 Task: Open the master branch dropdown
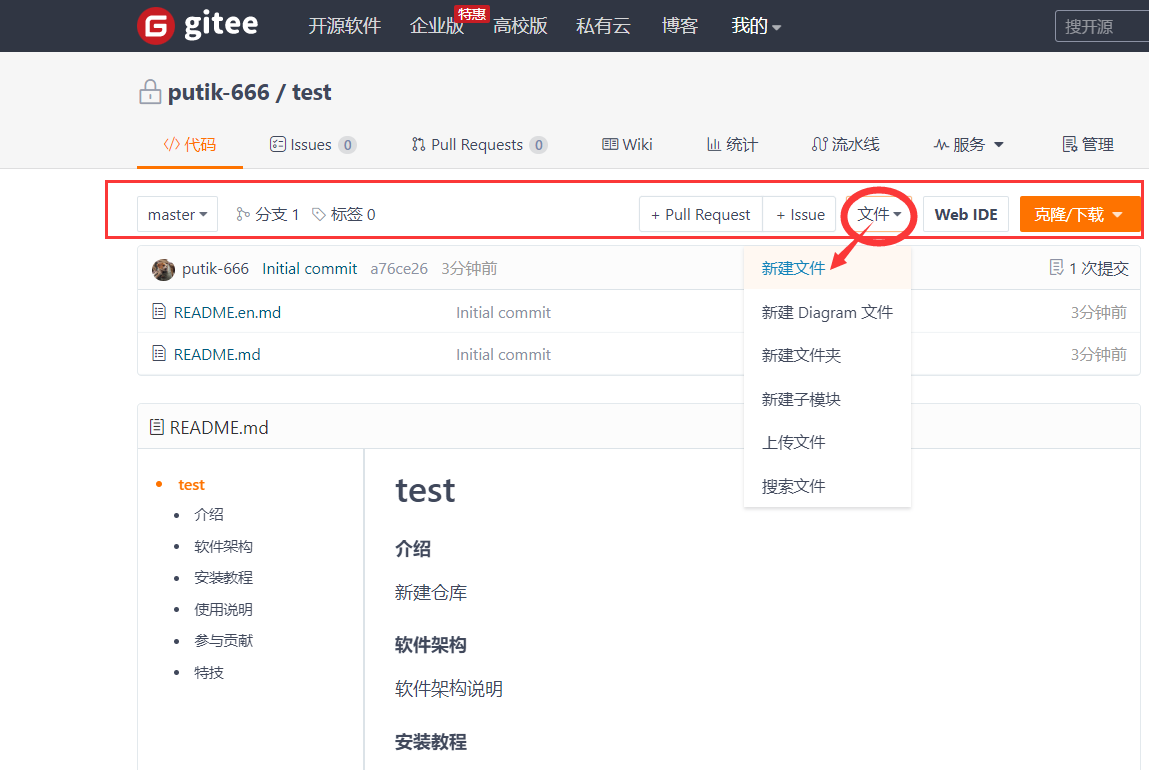pyautogui.click(x=177, y=214)
